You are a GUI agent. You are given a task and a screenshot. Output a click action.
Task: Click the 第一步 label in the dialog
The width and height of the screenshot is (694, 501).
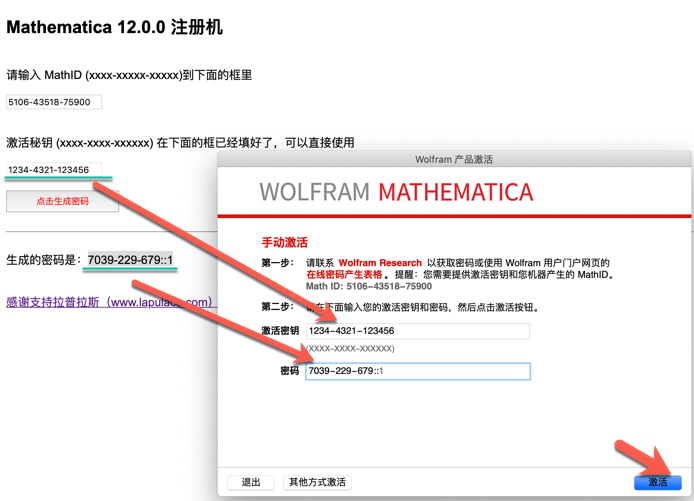[x=278, y=263]
